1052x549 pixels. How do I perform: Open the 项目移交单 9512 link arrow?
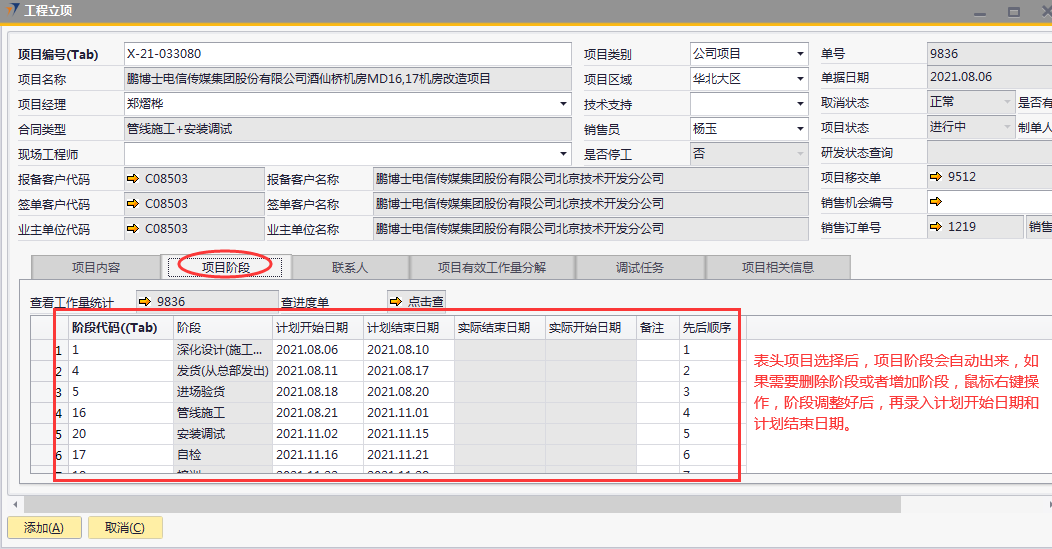(x=935, y=178)
